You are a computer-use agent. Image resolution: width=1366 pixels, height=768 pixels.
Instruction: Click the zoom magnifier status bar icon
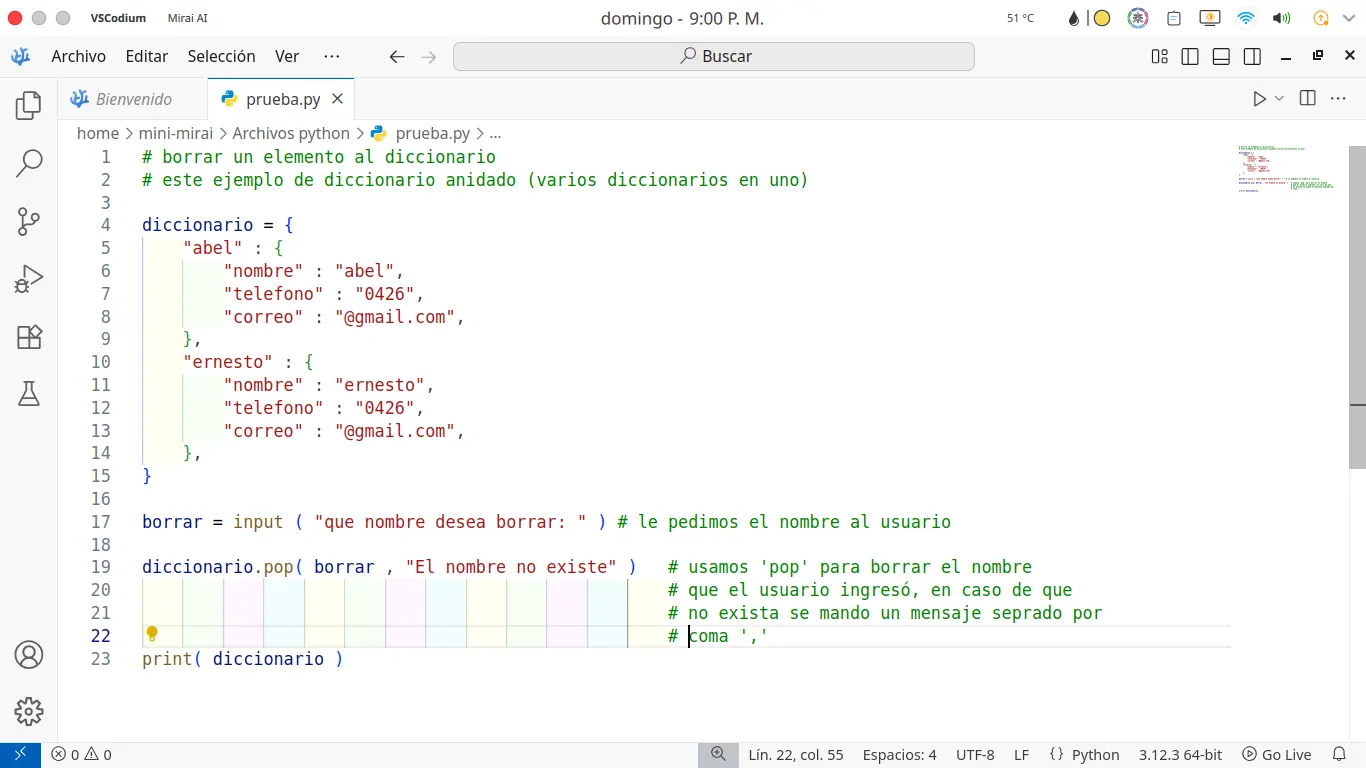(718, 755)
